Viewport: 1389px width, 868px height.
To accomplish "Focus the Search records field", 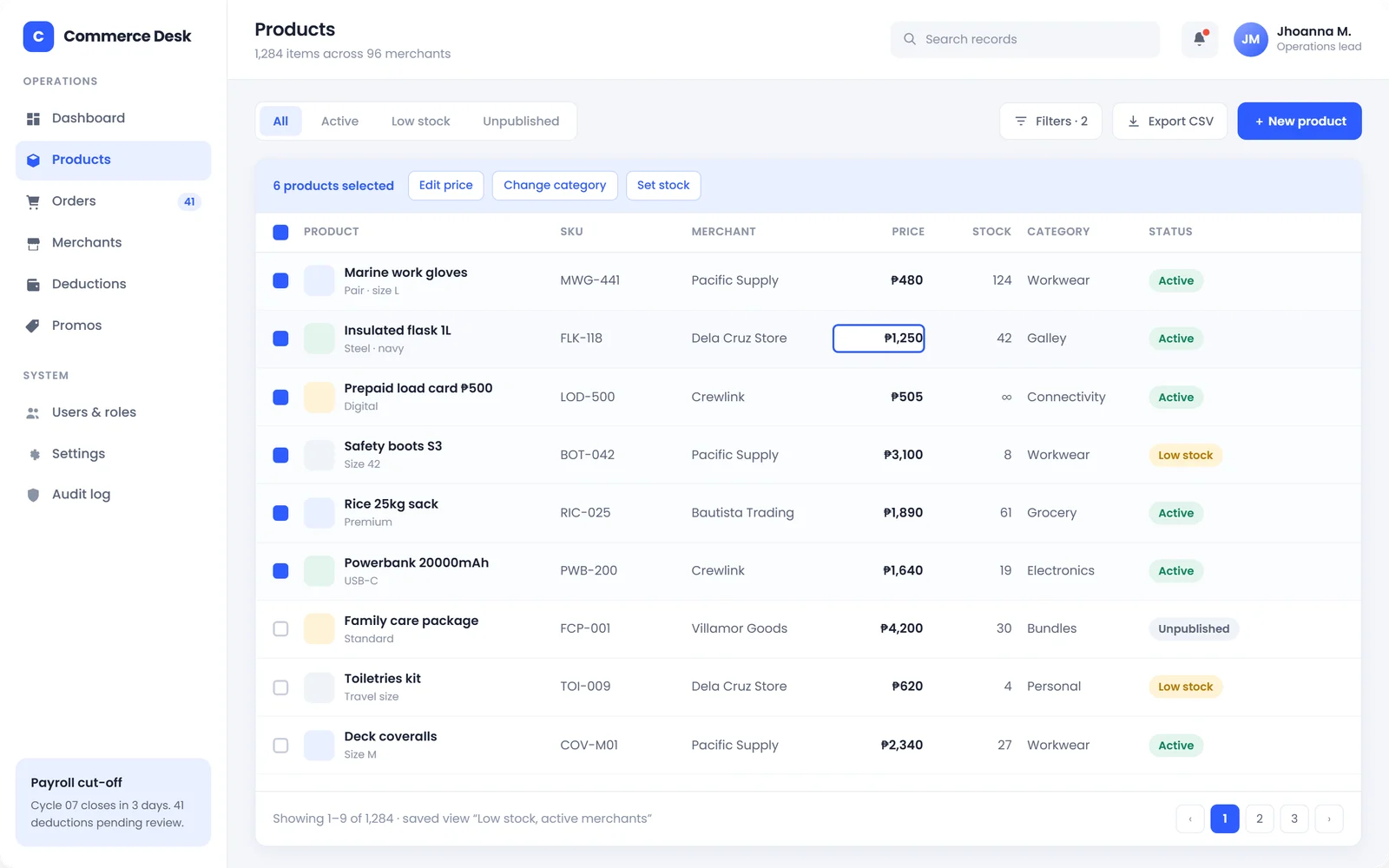I will [x=1025, y=39].
